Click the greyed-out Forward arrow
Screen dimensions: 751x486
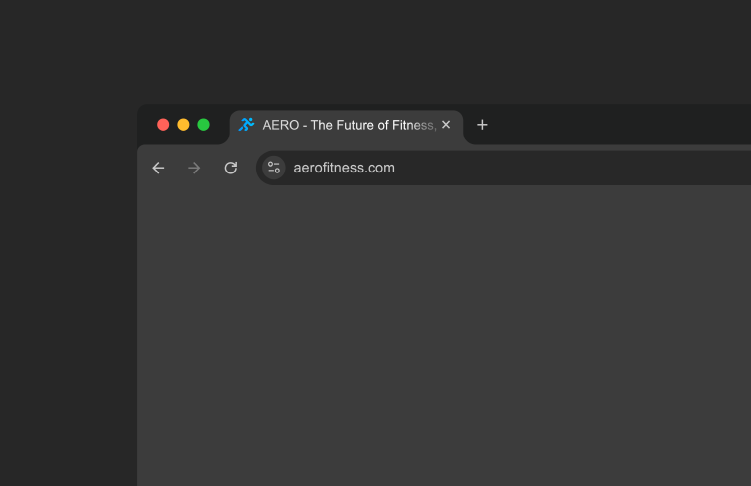[x=194, y=168]
